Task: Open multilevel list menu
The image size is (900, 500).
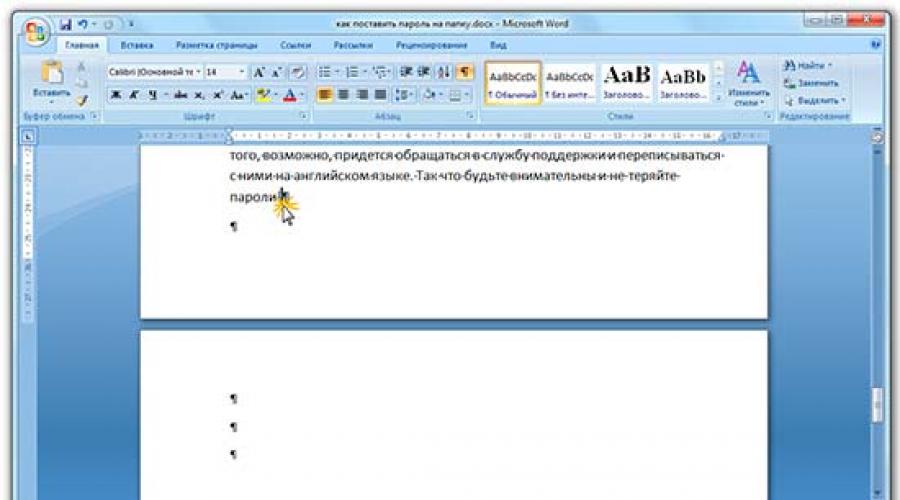Action: click(380, 72)
